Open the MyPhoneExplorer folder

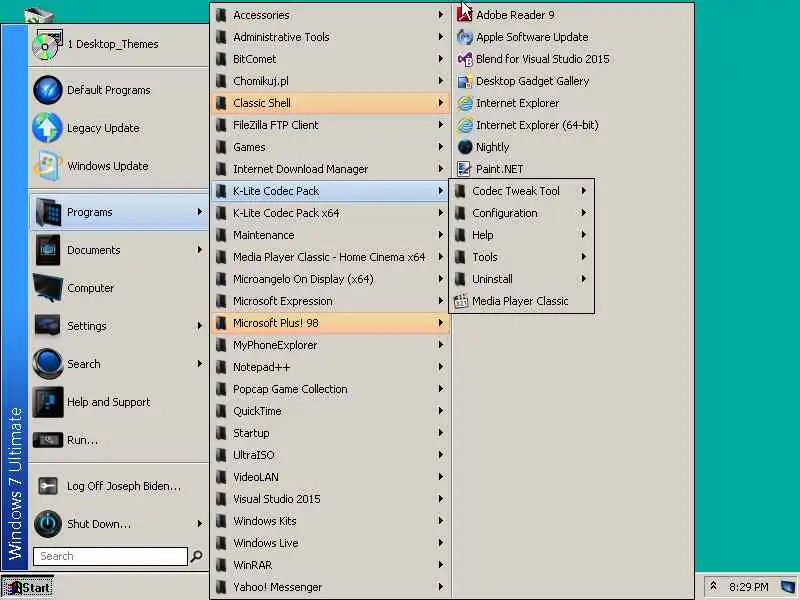click(x=330, y=345)
